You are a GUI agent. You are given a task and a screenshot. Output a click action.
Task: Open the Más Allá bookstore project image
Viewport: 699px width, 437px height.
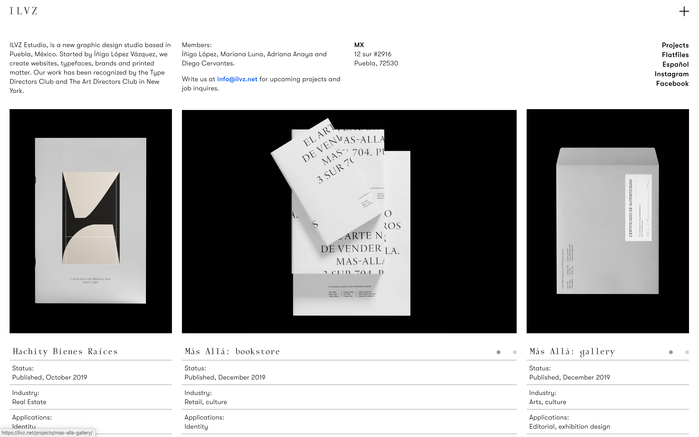349,221
